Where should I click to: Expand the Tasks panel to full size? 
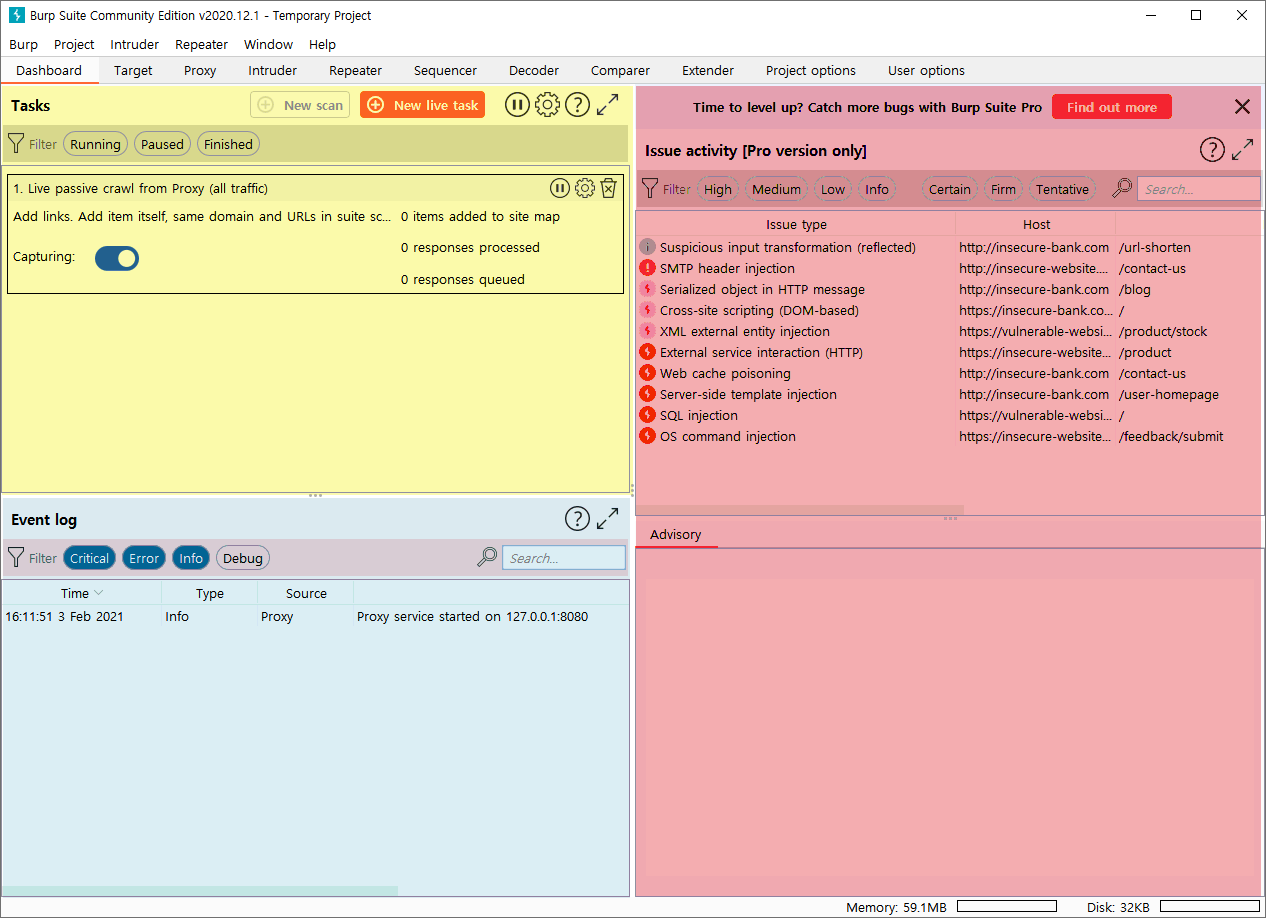[x=607, y=105]
